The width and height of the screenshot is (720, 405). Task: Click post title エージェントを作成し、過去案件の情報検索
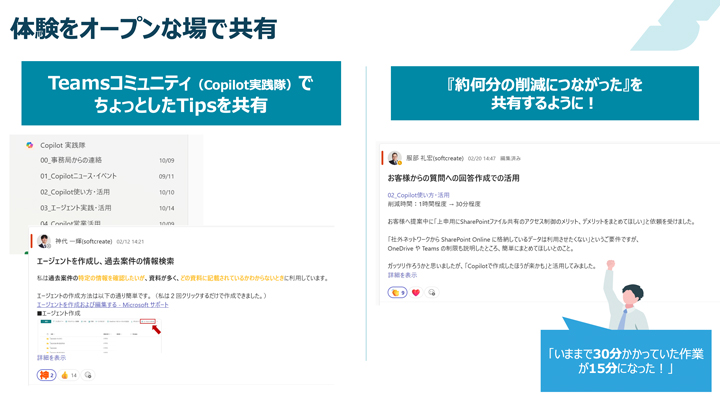click(106, 261)
